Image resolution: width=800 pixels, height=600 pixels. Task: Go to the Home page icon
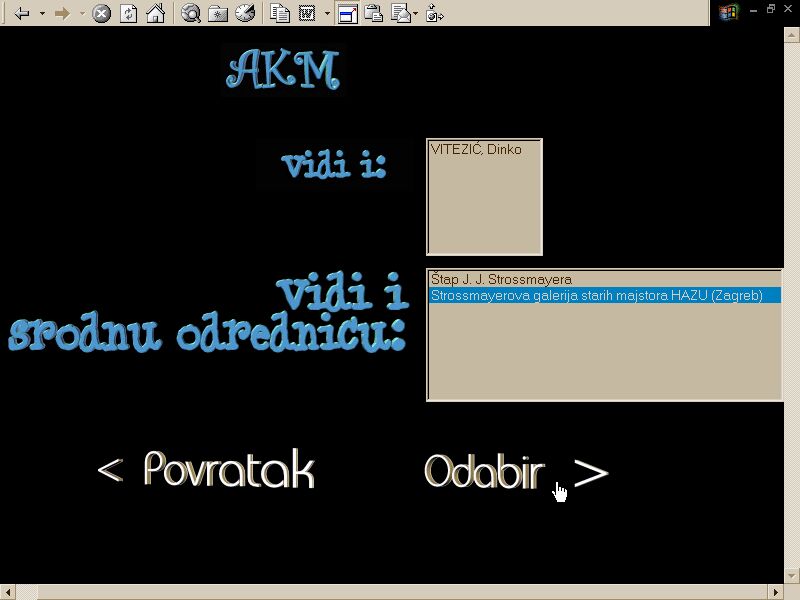click(x=155, y=13)
